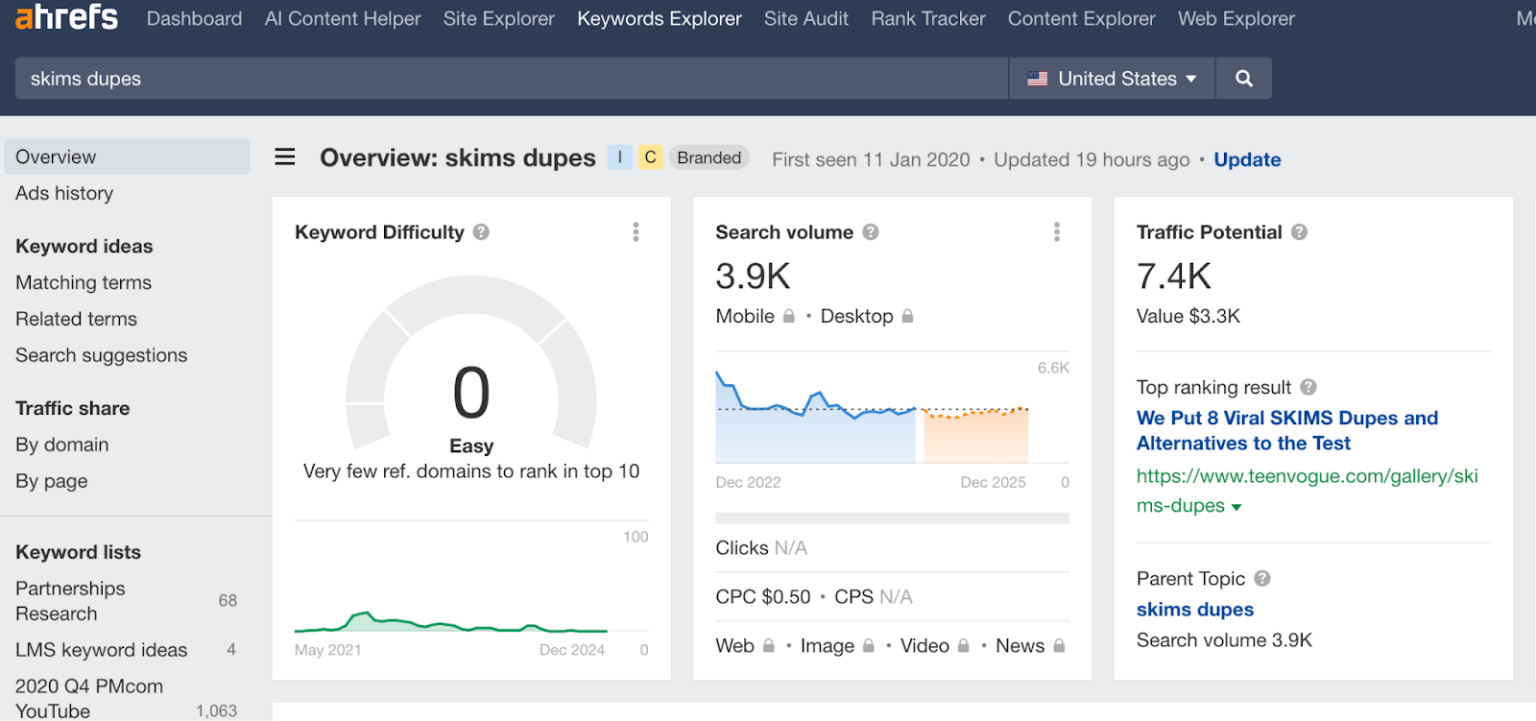Open the Search volume kebab menu
Screen dimensions: 1536x721
coord(1057,231)
